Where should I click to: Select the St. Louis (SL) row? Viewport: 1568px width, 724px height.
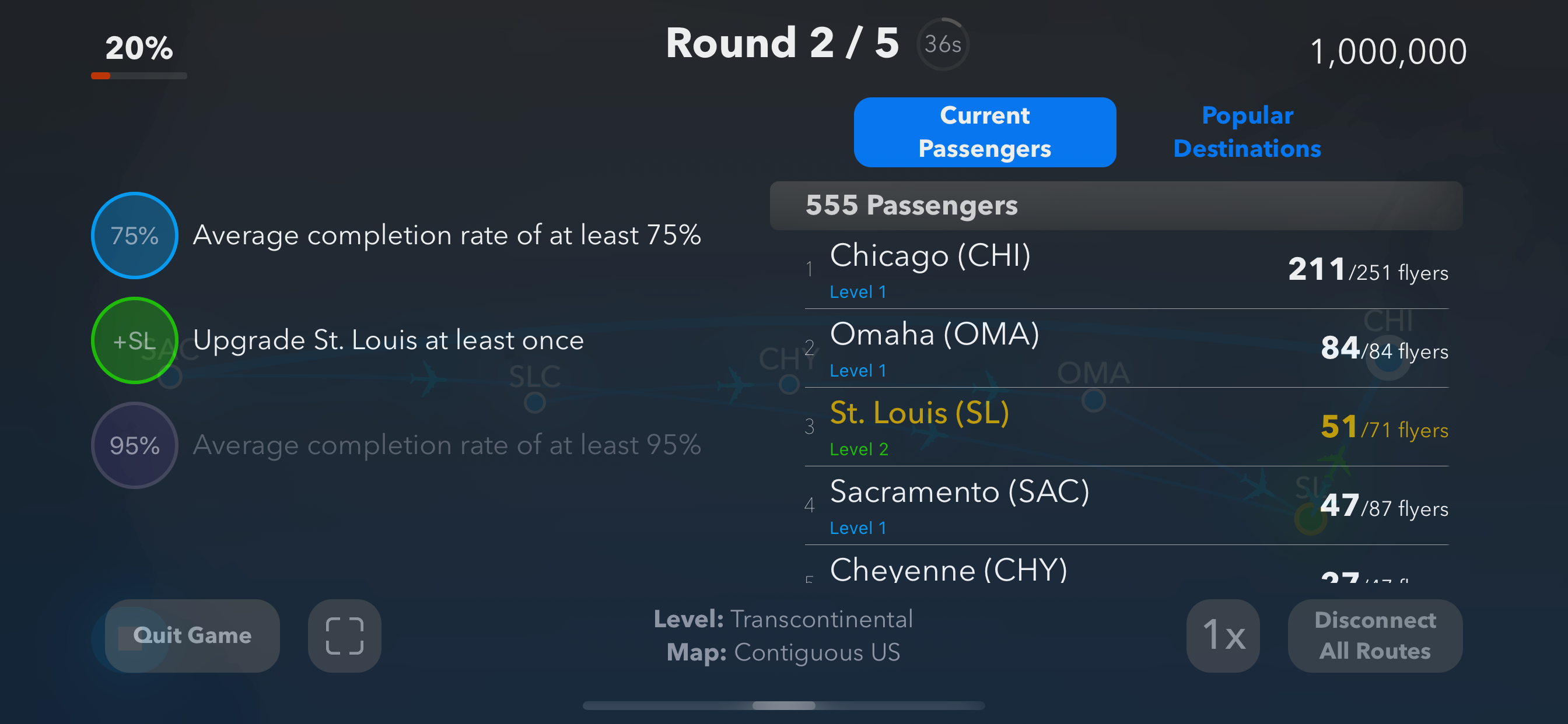1126,427
